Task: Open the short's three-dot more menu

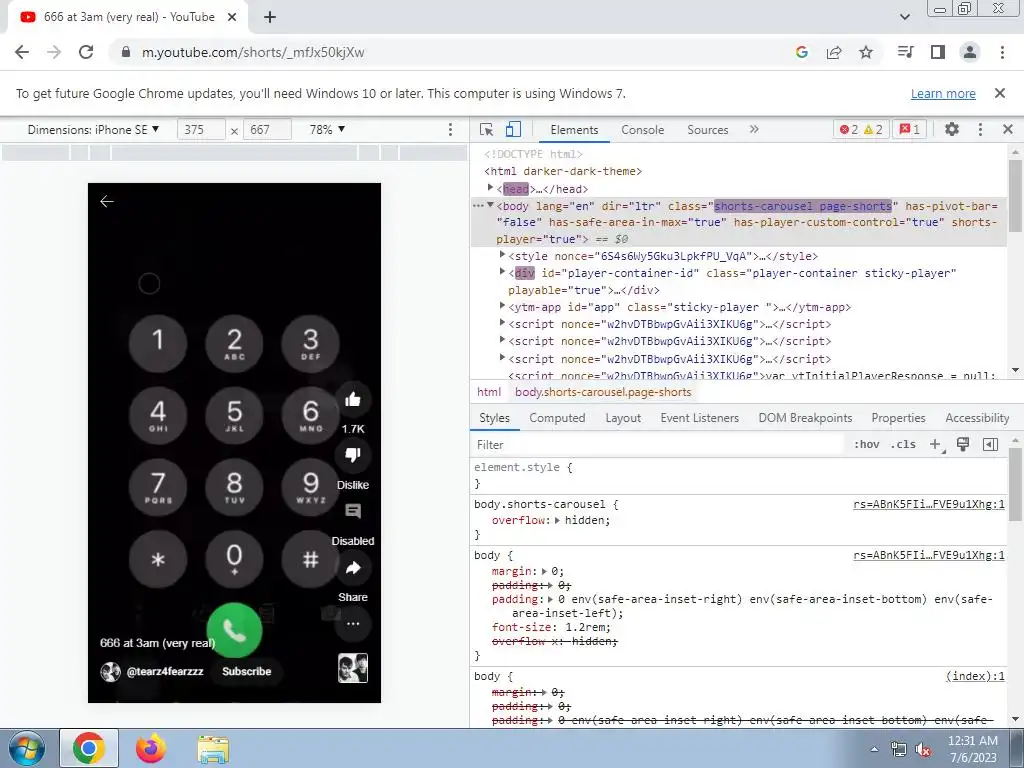Action: tap(353, 624)
